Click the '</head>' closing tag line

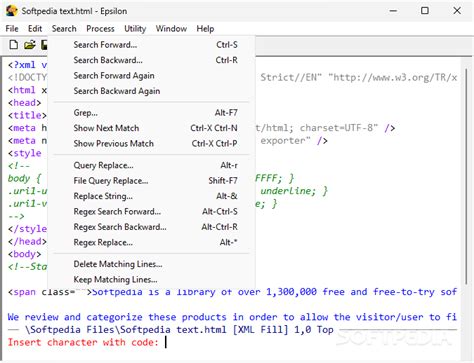[x=27, y=241]
